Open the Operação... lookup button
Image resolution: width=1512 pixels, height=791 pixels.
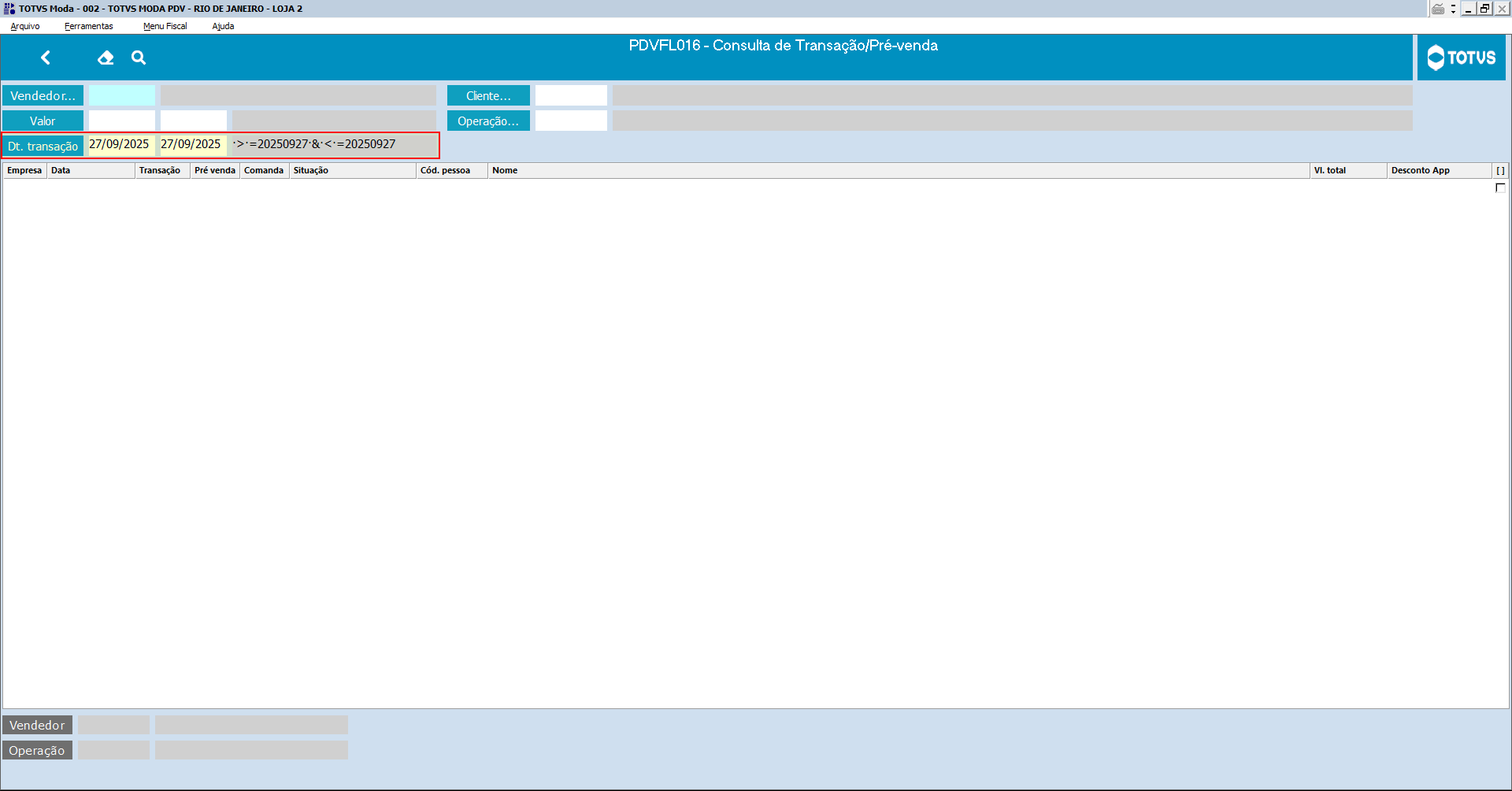pos(488,121)
